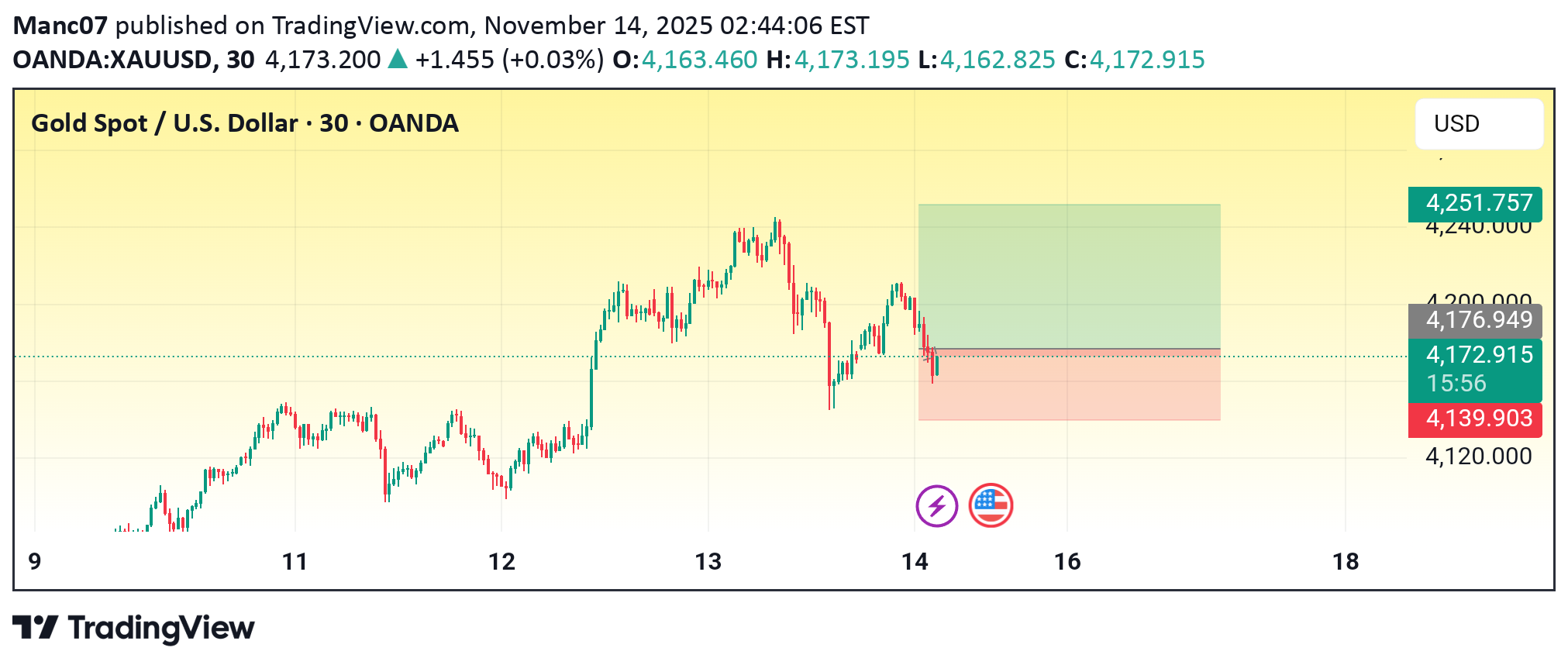
Task: Click the Gold Spot / U.S. Dollar chart title
Action: click(245, 124)
